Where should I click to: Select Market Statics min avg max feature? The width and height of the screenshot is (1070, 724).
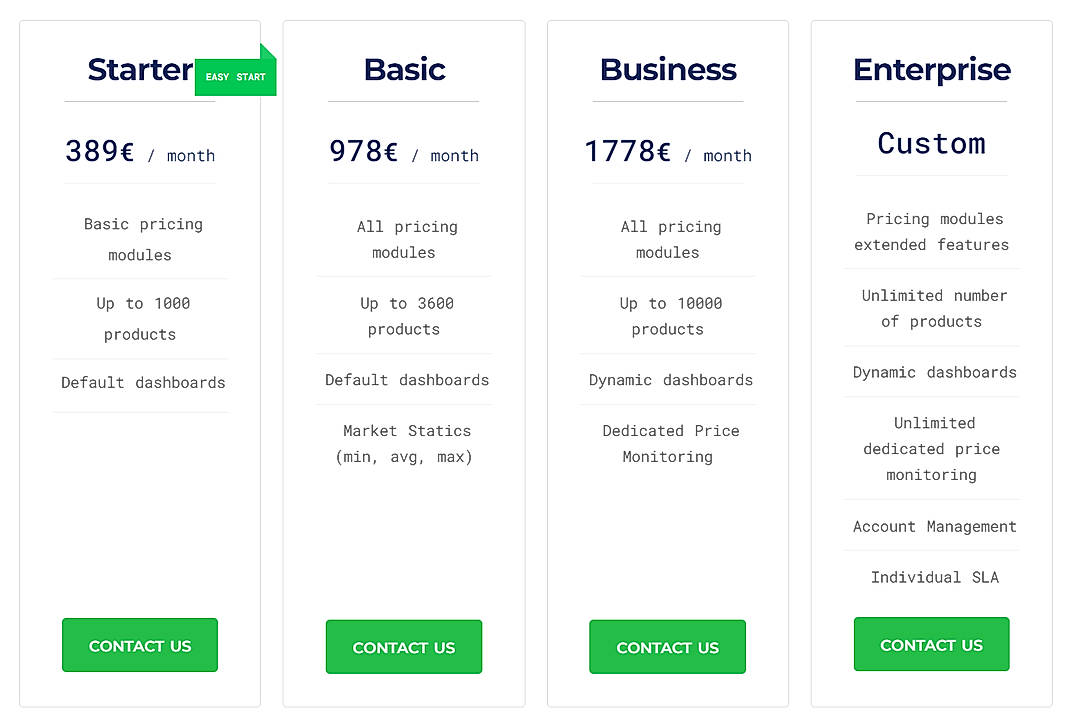tap(404, 444)
